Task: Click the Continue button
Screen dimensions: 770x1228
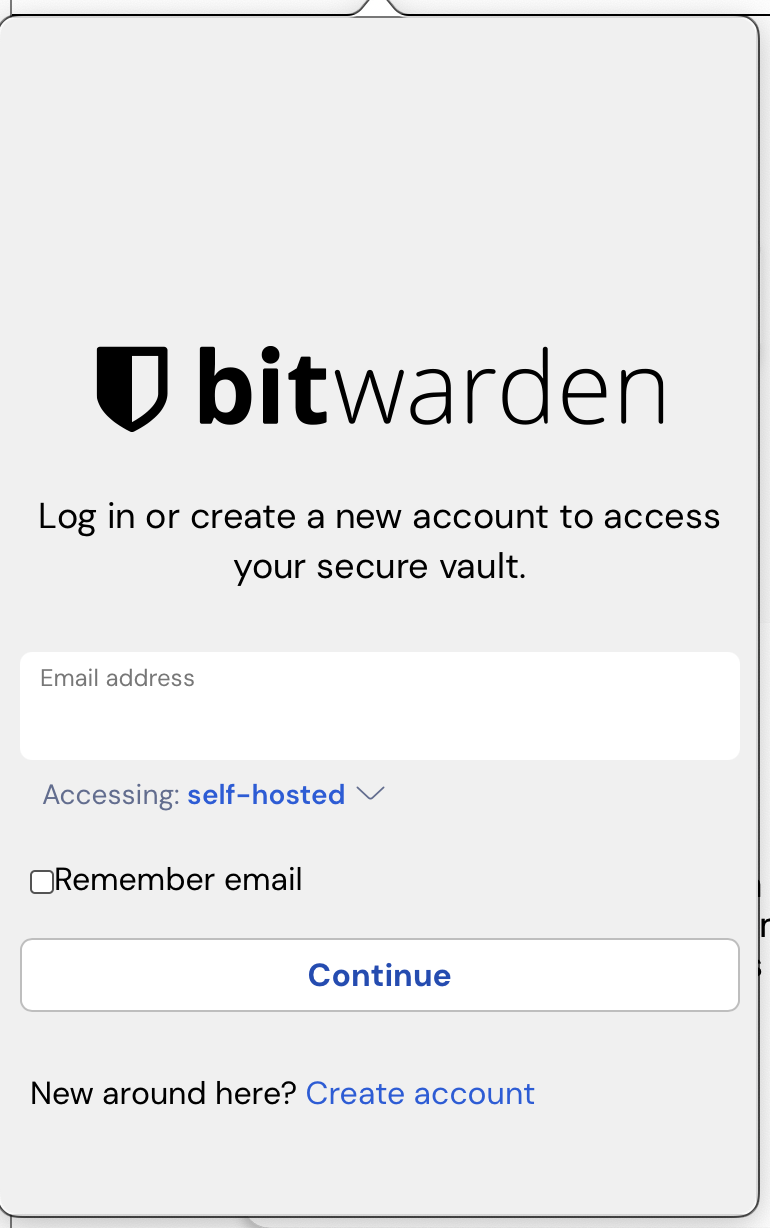Action: coord(380,975)
